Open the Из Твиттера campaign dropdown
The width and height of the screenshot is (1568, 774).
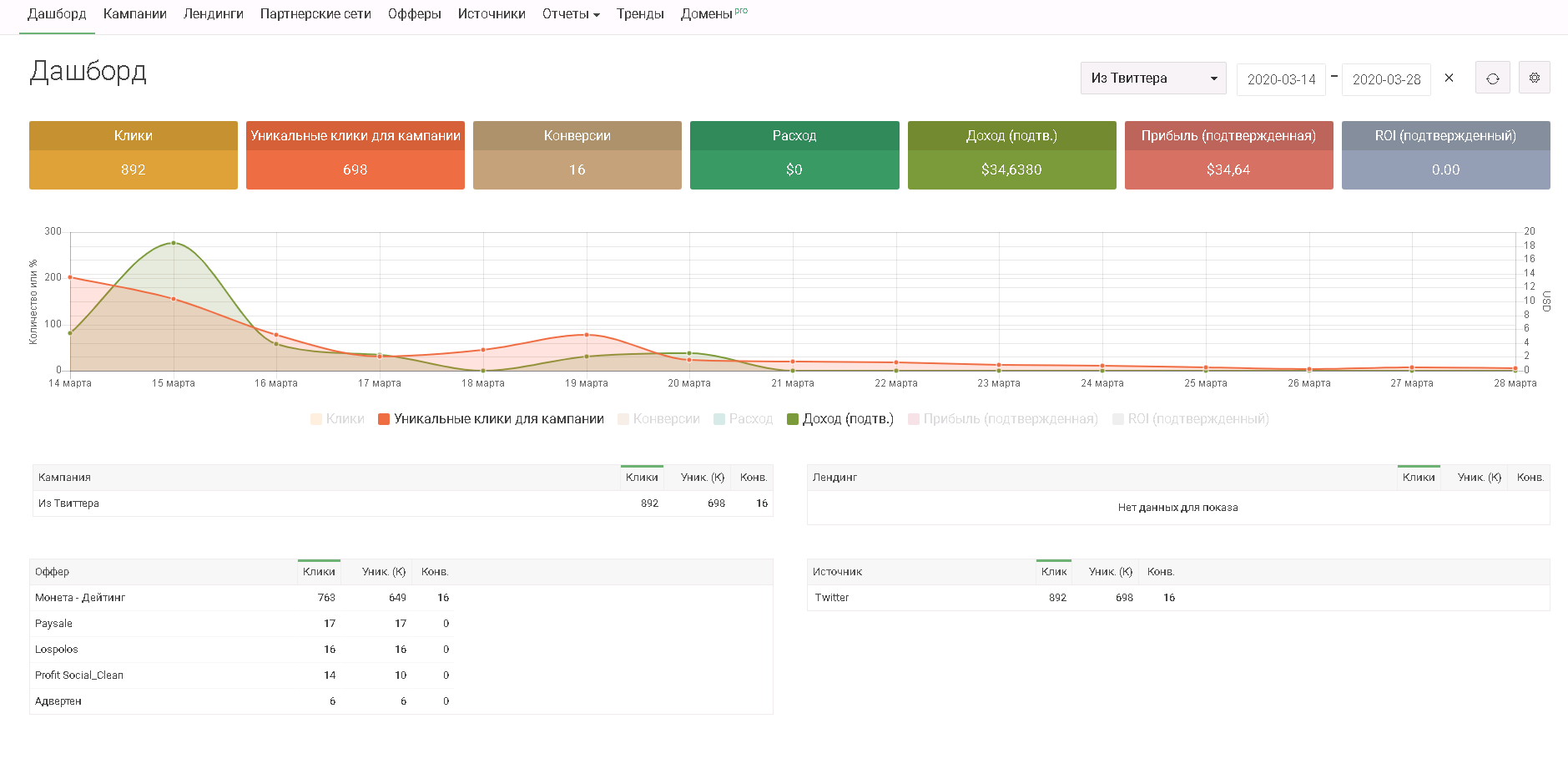(x=1152, y=78)
